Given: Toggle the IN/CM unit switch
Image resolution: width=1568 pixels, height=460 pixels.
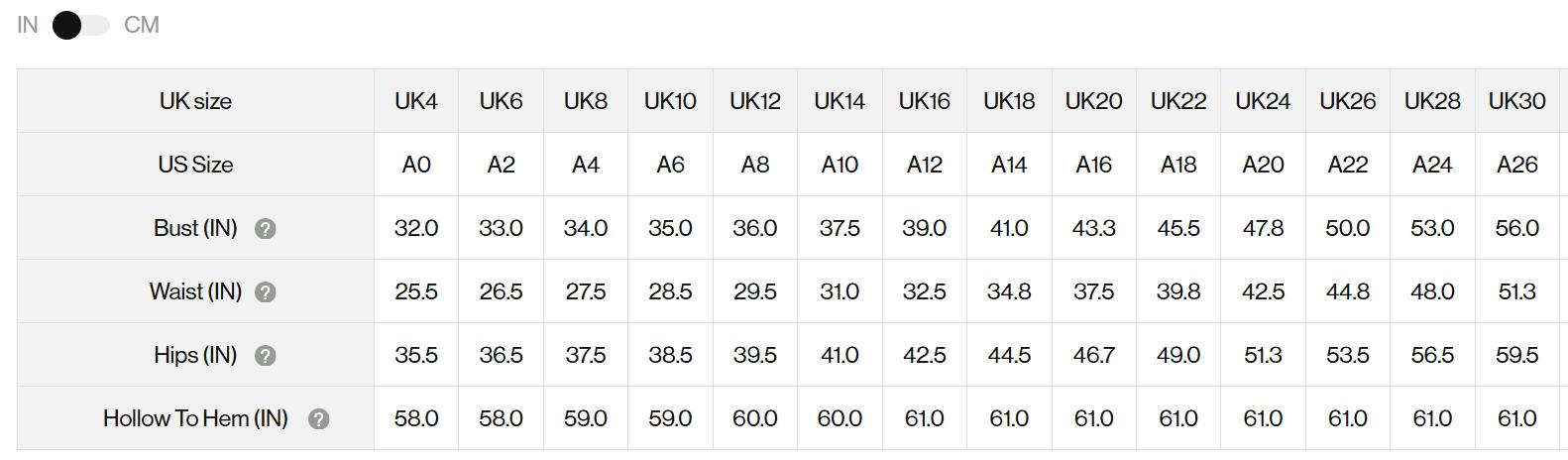Looking at the screenshot, I should (81, 25).
